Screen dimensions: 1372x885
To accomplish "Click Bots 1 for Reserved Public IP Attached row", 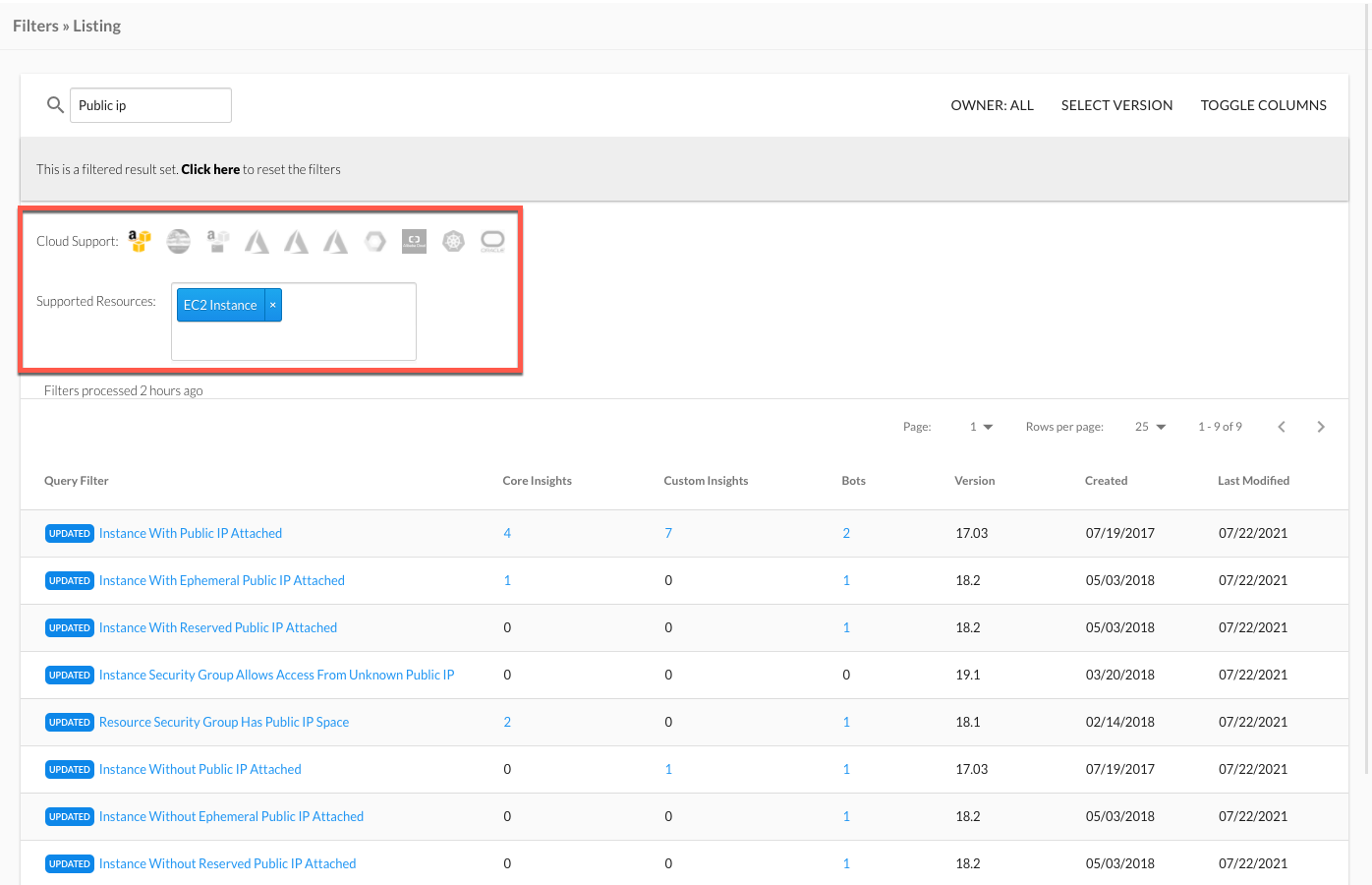I will coord(846,627).
